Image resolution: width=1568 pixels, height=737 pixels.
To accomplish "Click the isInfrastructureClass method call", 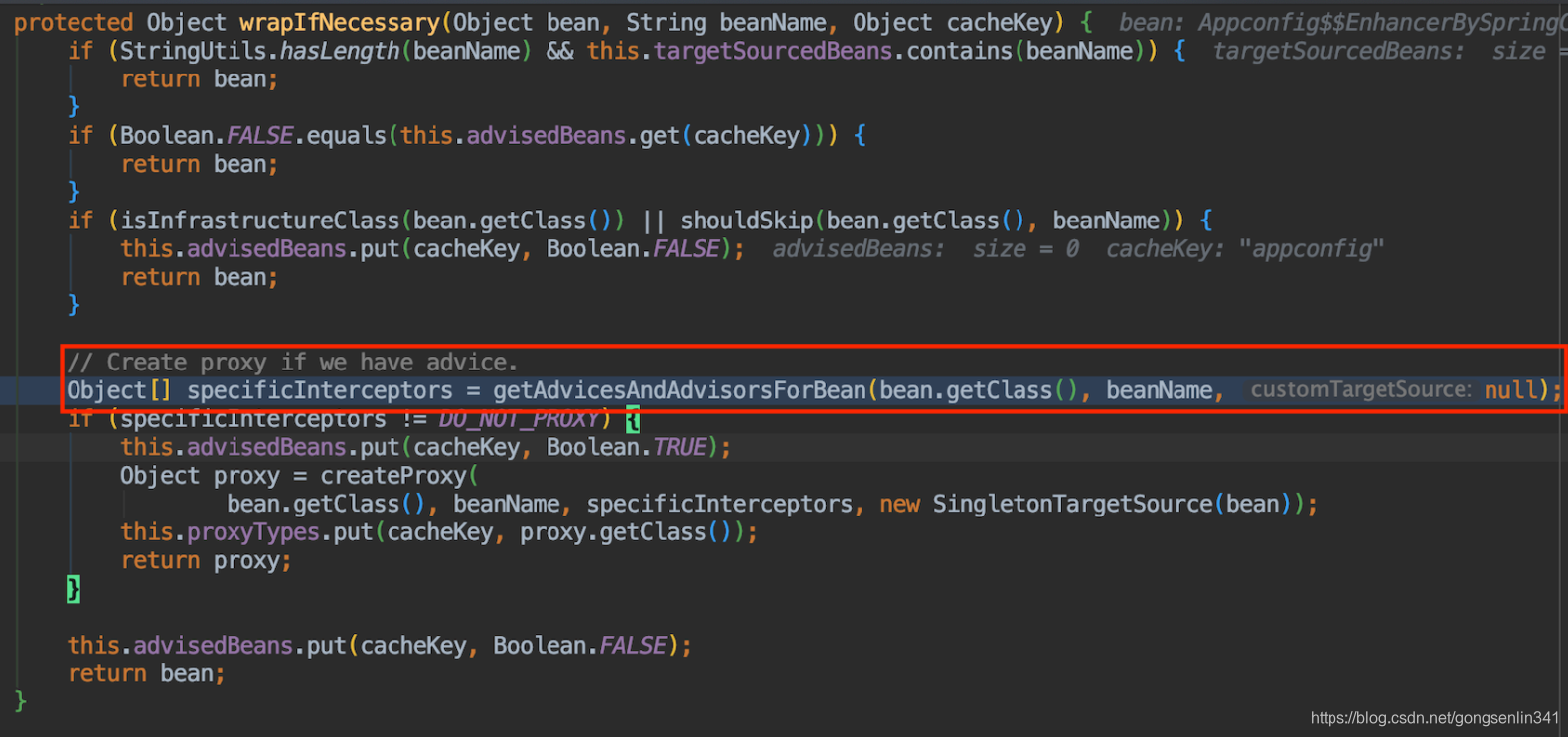I will [259, 221].
